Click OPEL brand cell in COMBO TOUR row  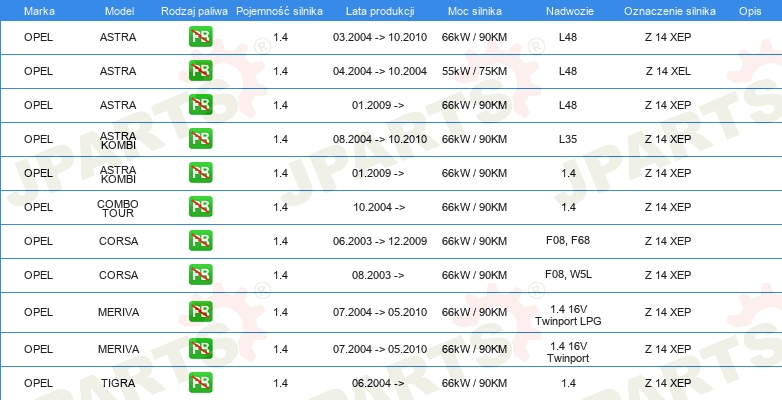pyautogui.click(x=38, y=207)
